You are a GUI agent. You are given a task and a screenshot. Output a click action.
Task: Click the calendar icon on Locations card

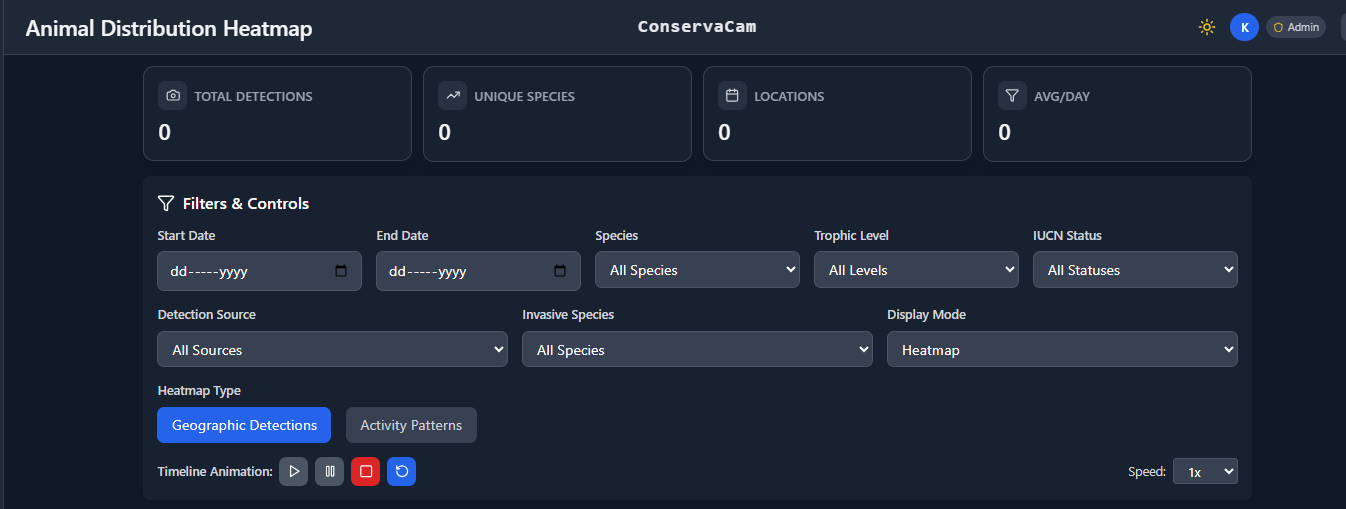point(732,96)
